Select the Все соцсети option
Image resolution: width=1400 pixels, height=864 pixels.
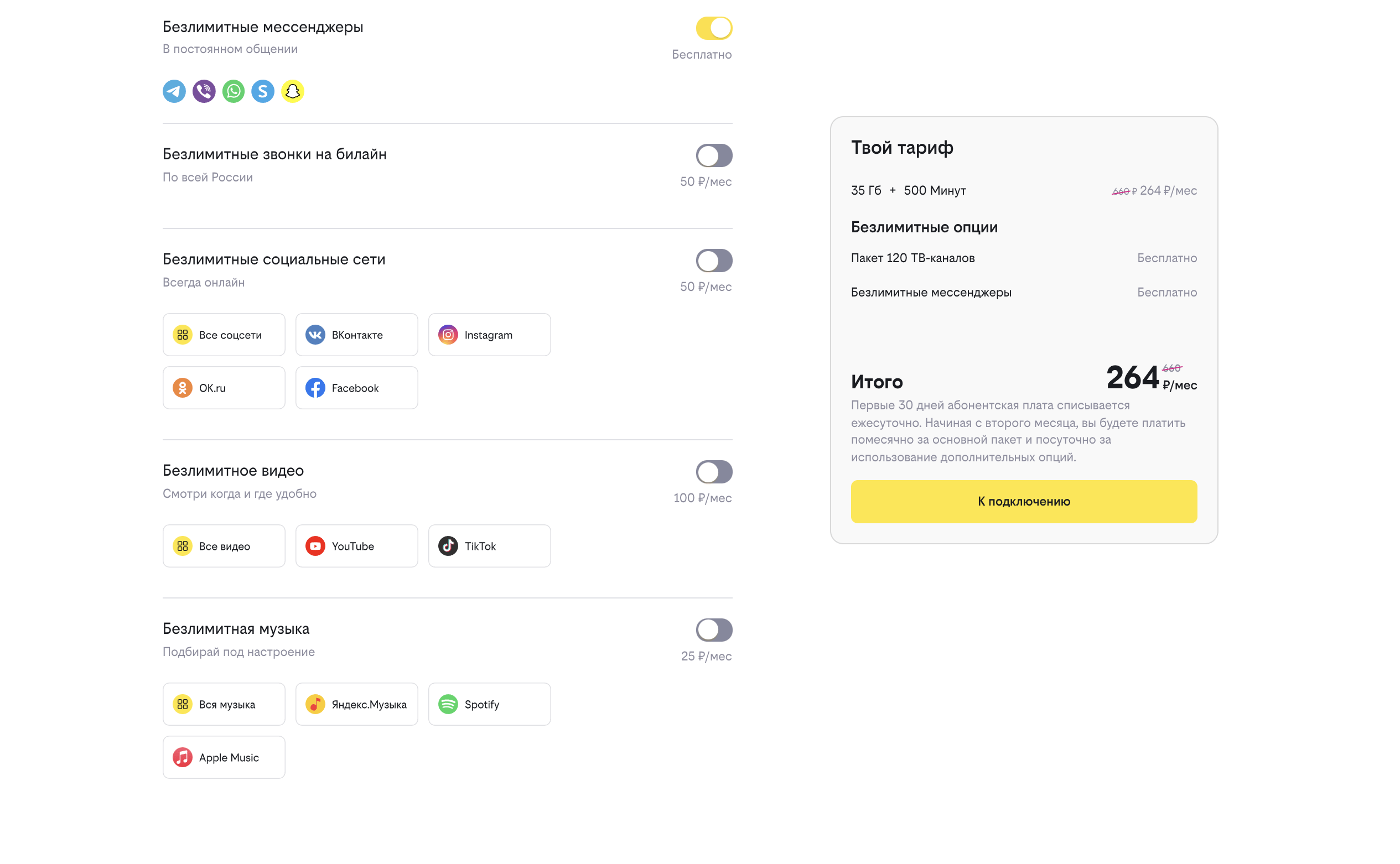click(224, 335)
